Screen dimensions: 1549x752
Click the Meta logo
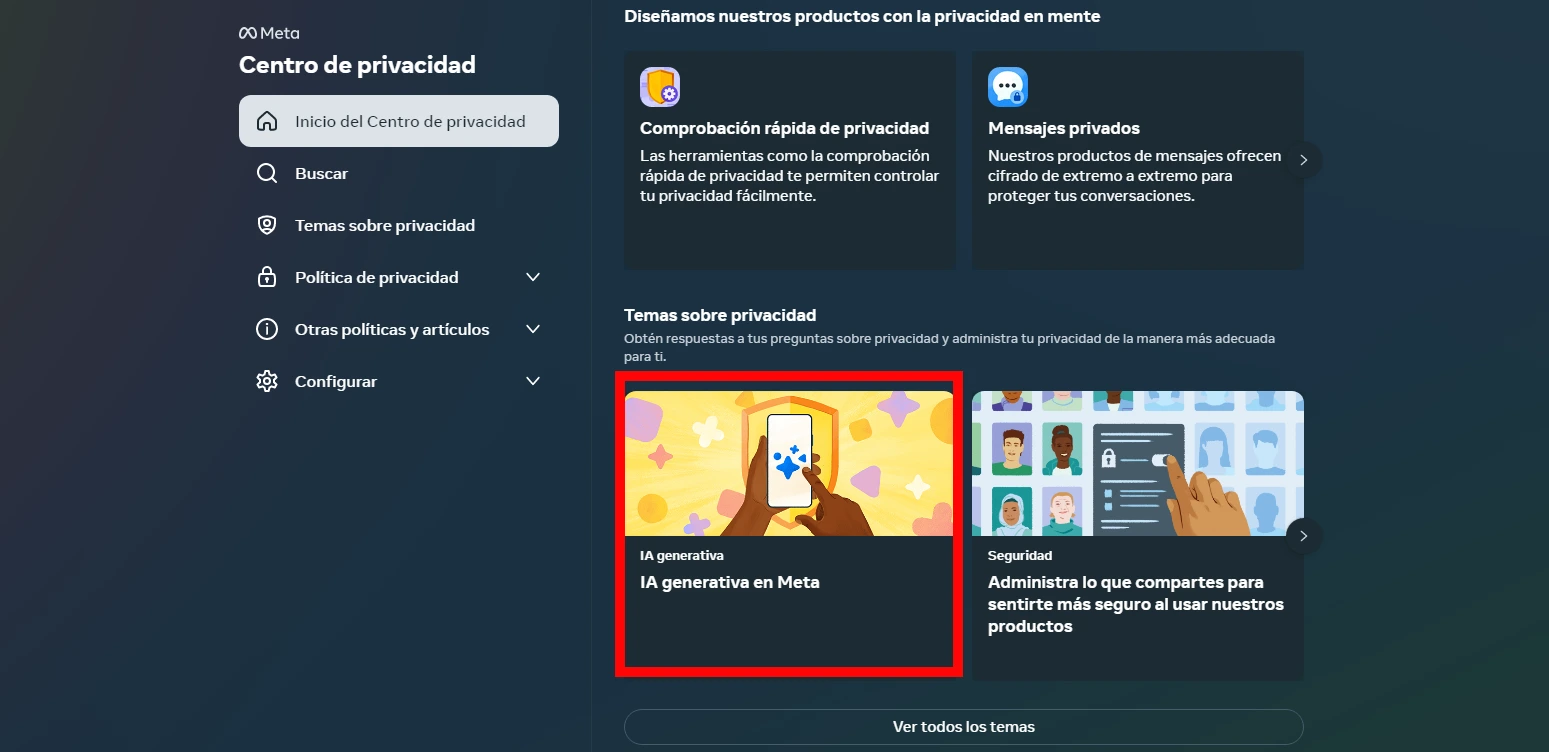268,33
